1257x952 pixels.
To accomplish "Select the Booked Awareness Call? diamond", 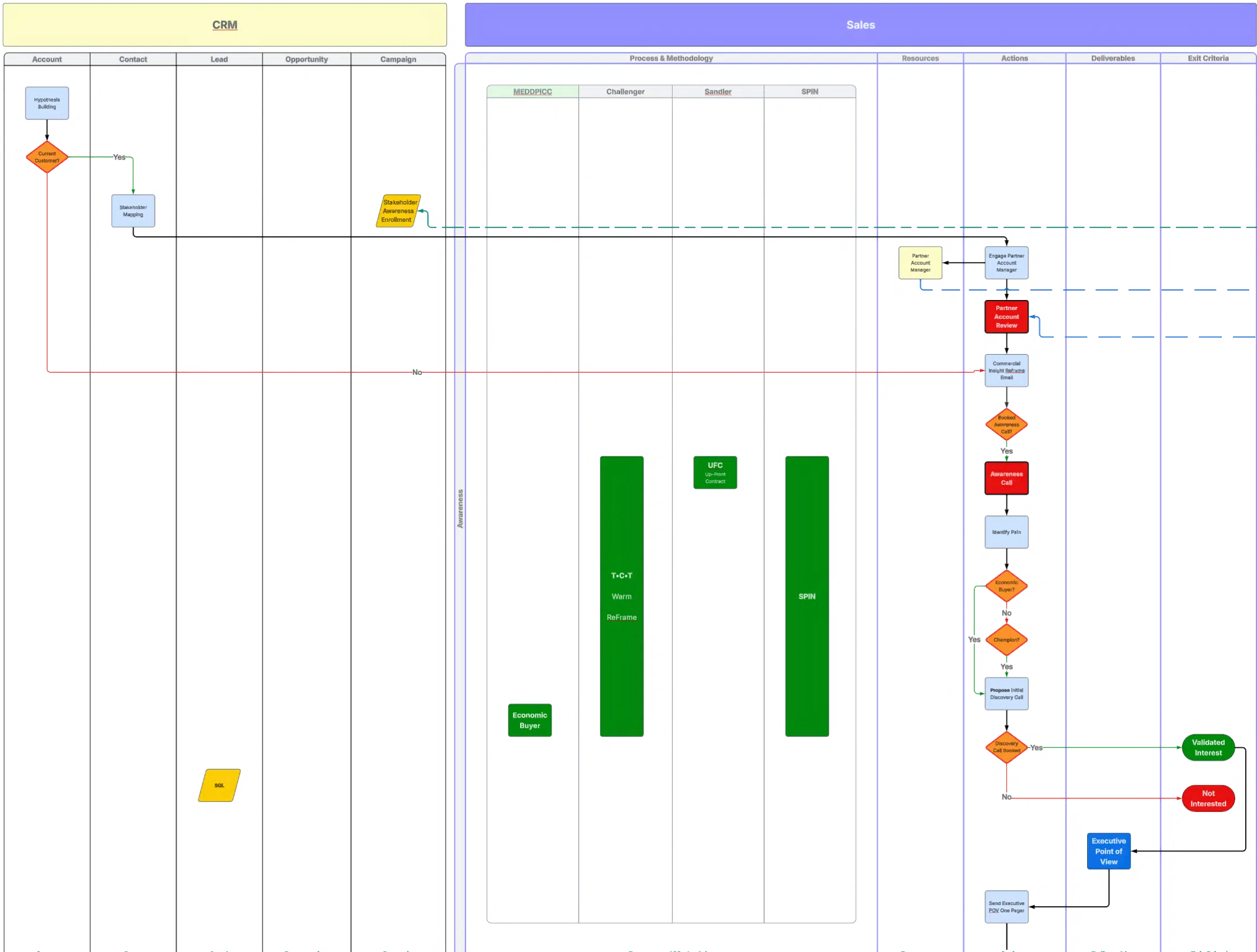I will tap(1006, 424).
